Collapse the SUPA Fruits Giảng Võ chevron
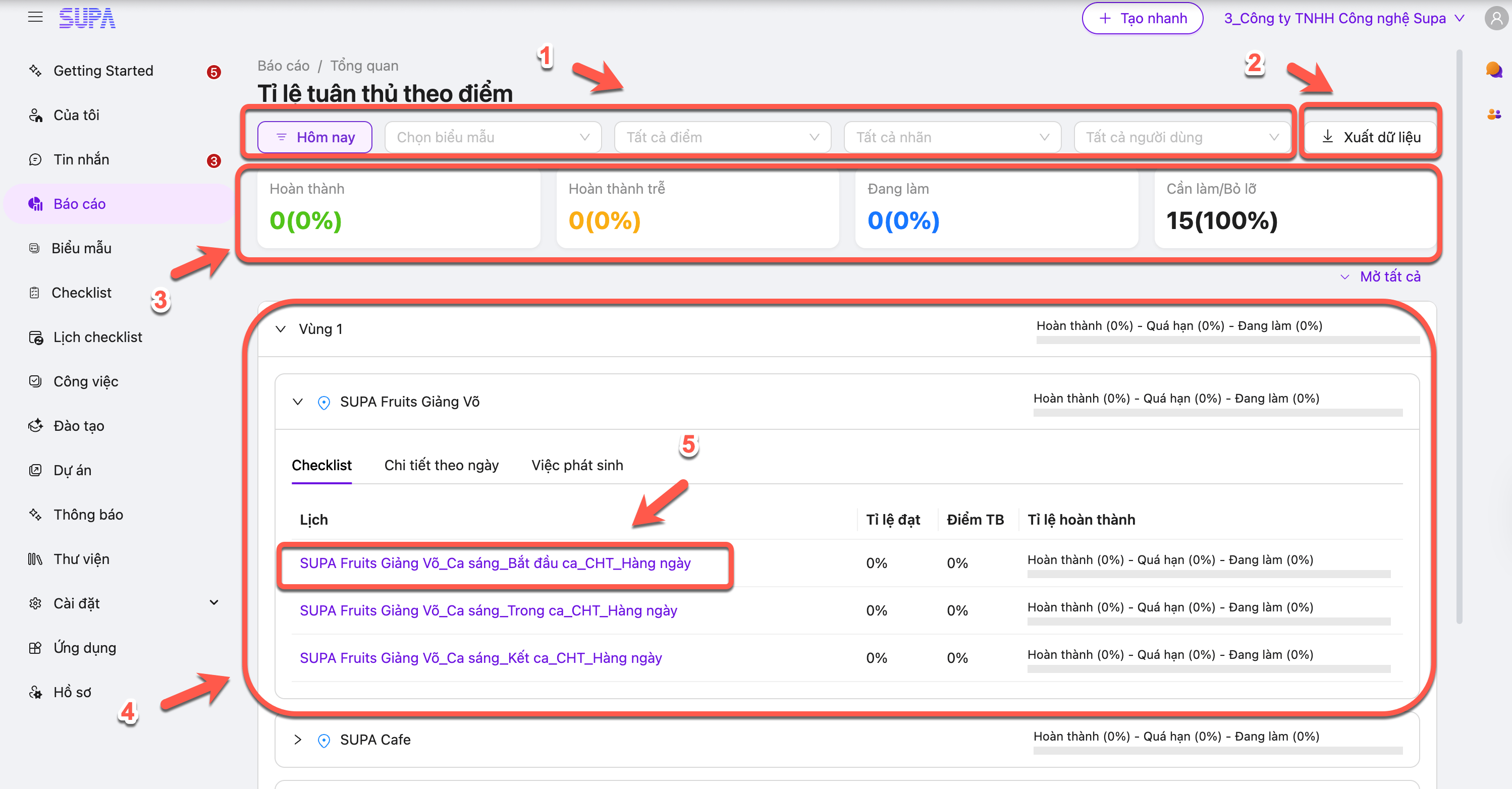The width and height of the screenshot is (1512, 789). [x=298, y=402]
